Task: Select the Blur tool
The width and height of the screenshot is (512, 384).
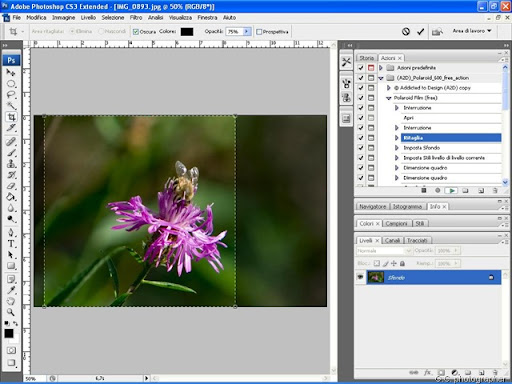Action: (11, 208)
